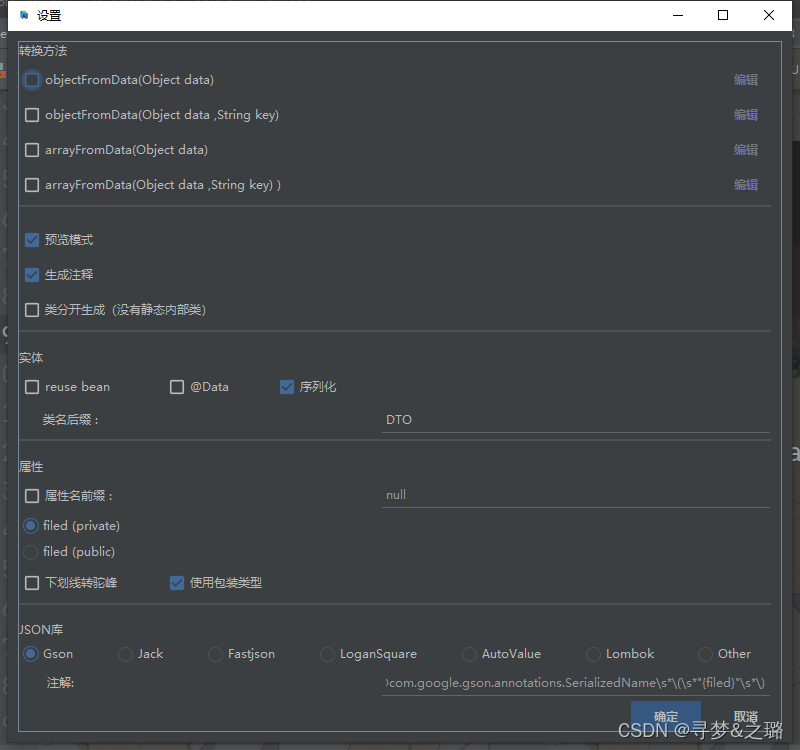Select the LoganSquare radio option

click(327, 654)
